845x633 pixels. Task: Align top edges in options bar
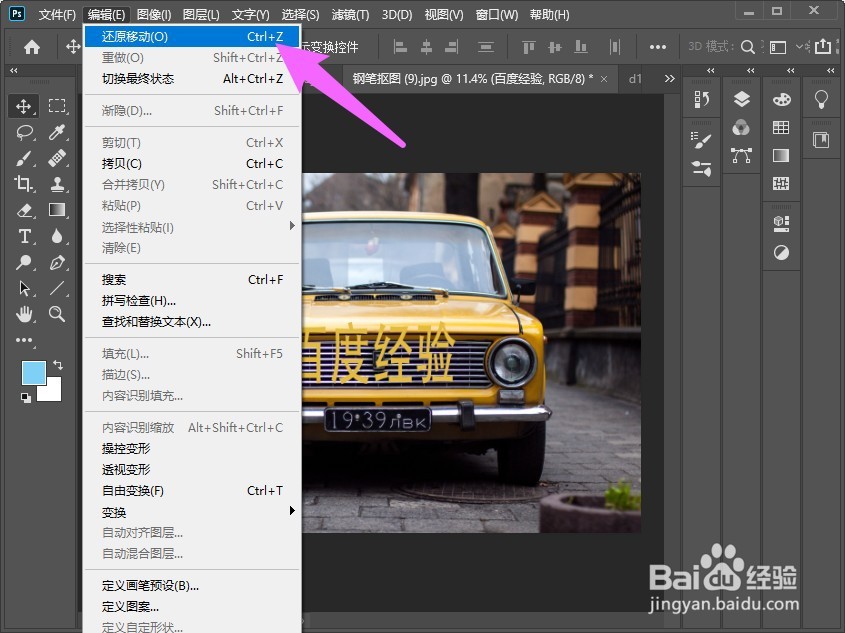pyautogui.click(x=529, y=47)
